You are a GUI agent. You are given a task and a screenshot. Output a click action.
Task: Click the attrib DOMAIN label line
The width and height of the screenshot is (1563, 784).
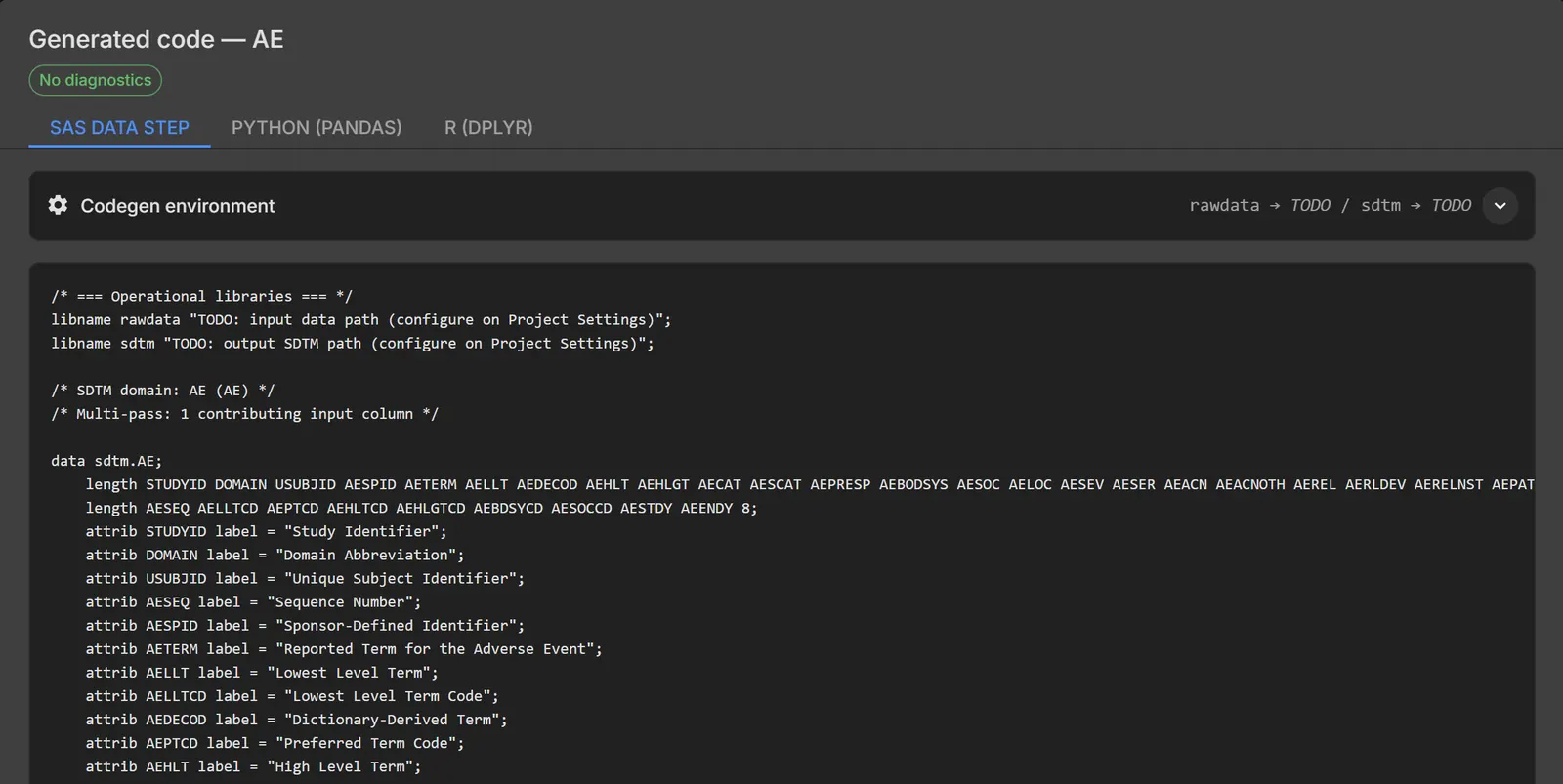(275, 555)
